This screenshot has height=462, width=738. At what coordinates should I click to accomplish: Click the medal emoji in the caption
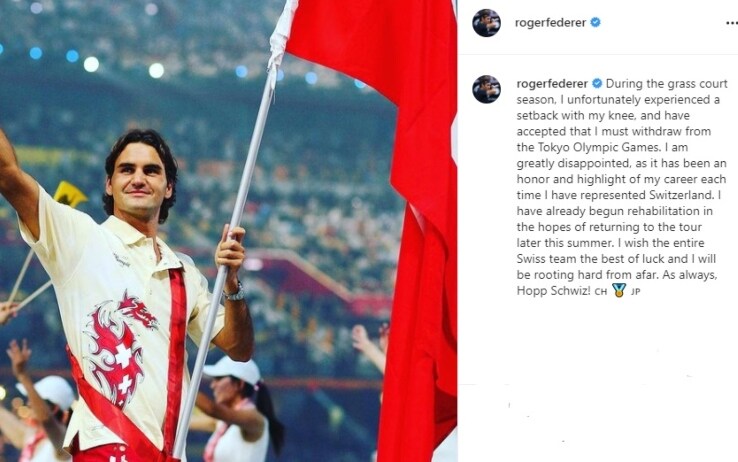click(619, 290)
